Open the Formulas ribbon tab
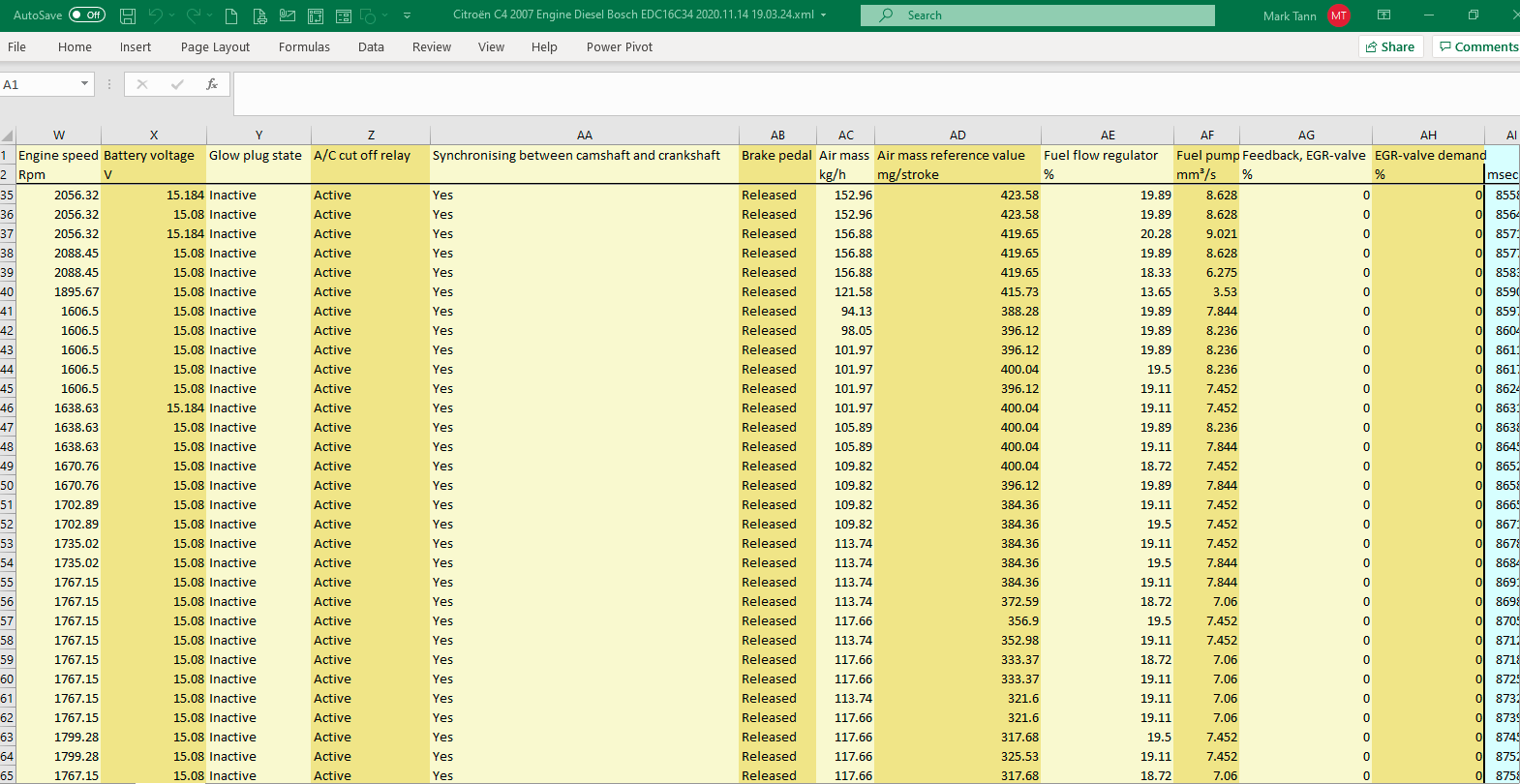Screen dimensions: 1520x784 [304, 46]
